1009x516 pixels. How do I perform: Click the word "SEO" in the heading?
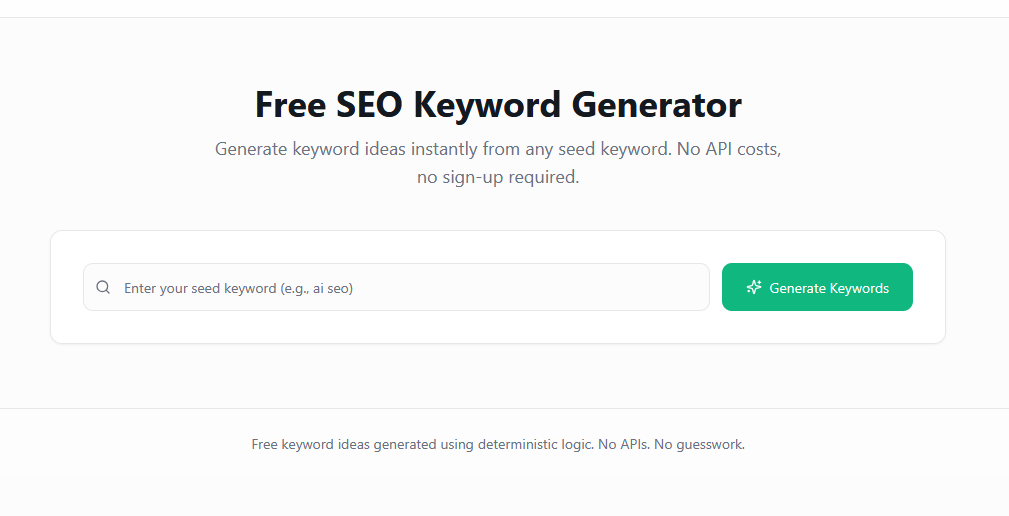click(x=371, y=105)
